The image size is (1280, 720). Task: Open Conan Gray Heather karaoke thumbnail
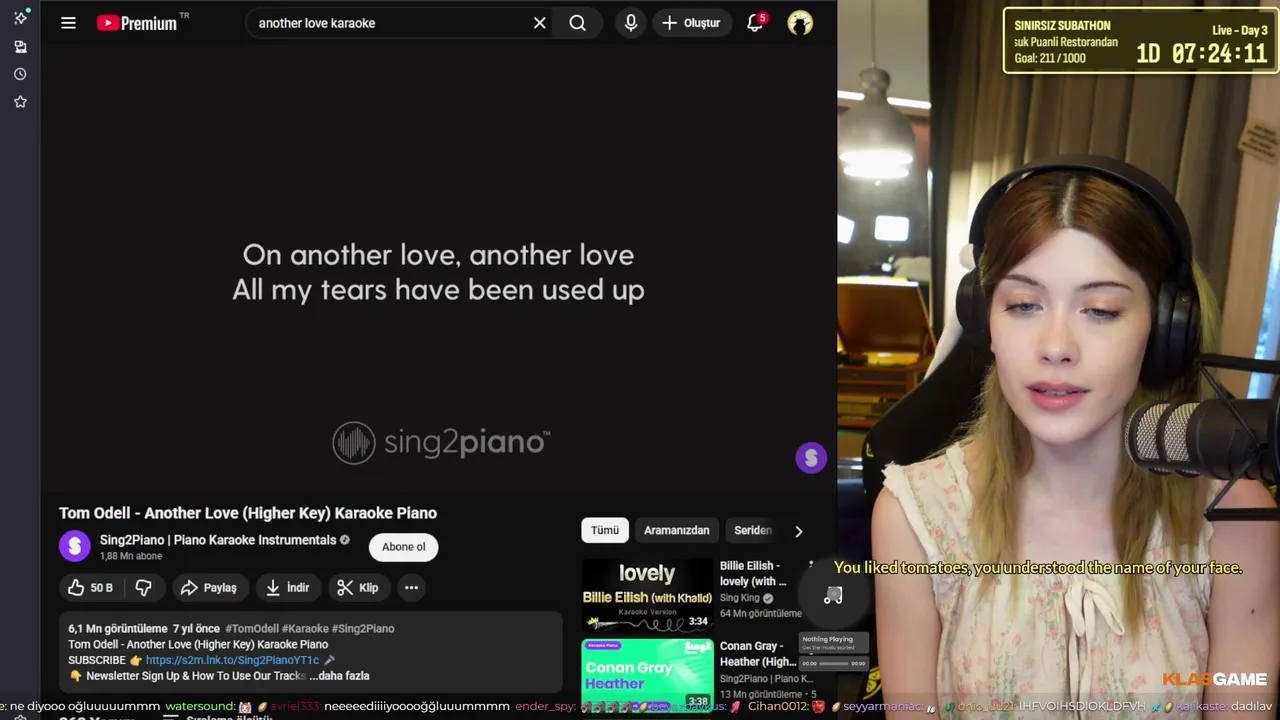point(648,675)
